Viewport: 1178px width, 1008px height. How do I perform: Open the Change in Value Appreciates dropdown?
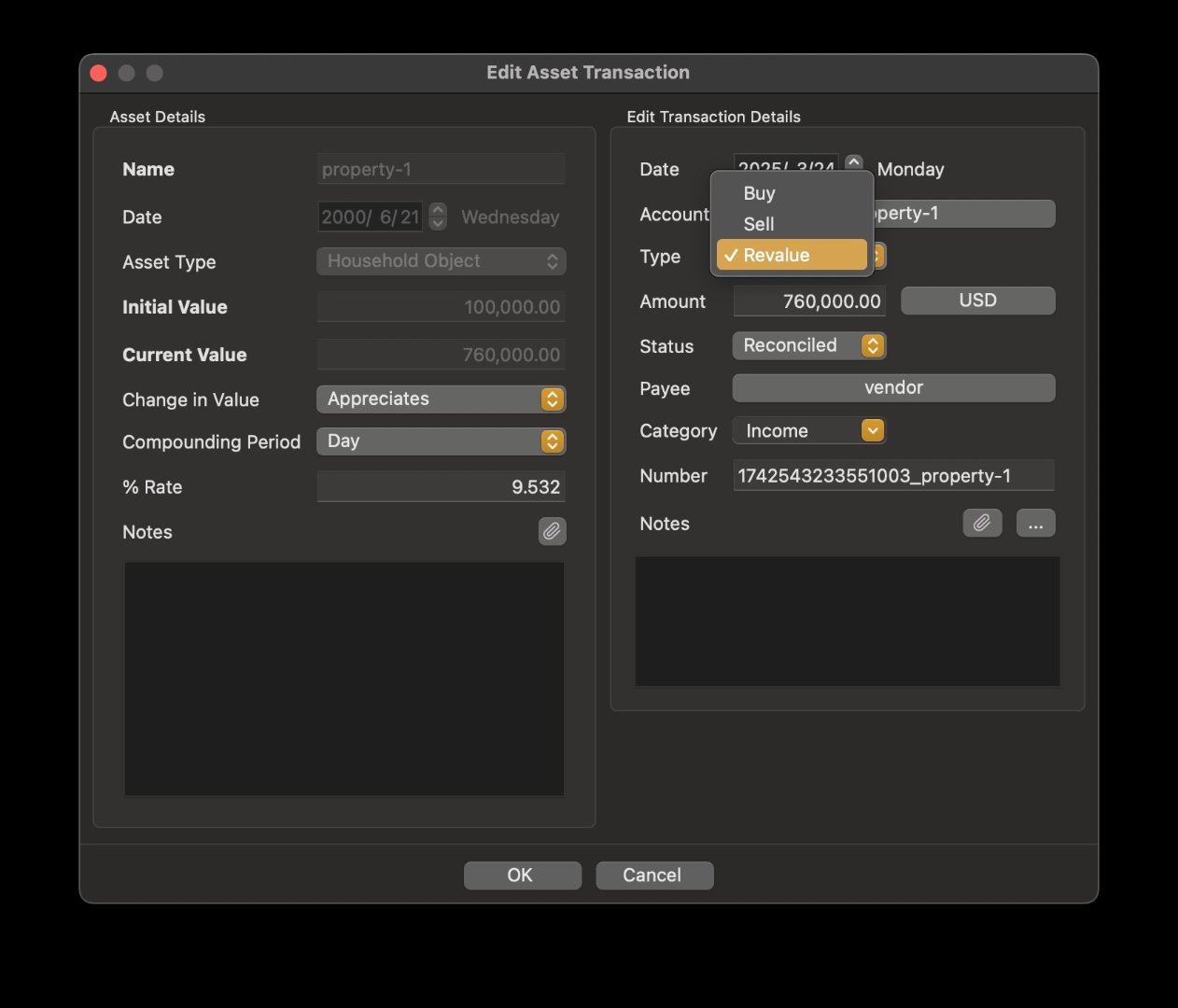pos(441,399)
